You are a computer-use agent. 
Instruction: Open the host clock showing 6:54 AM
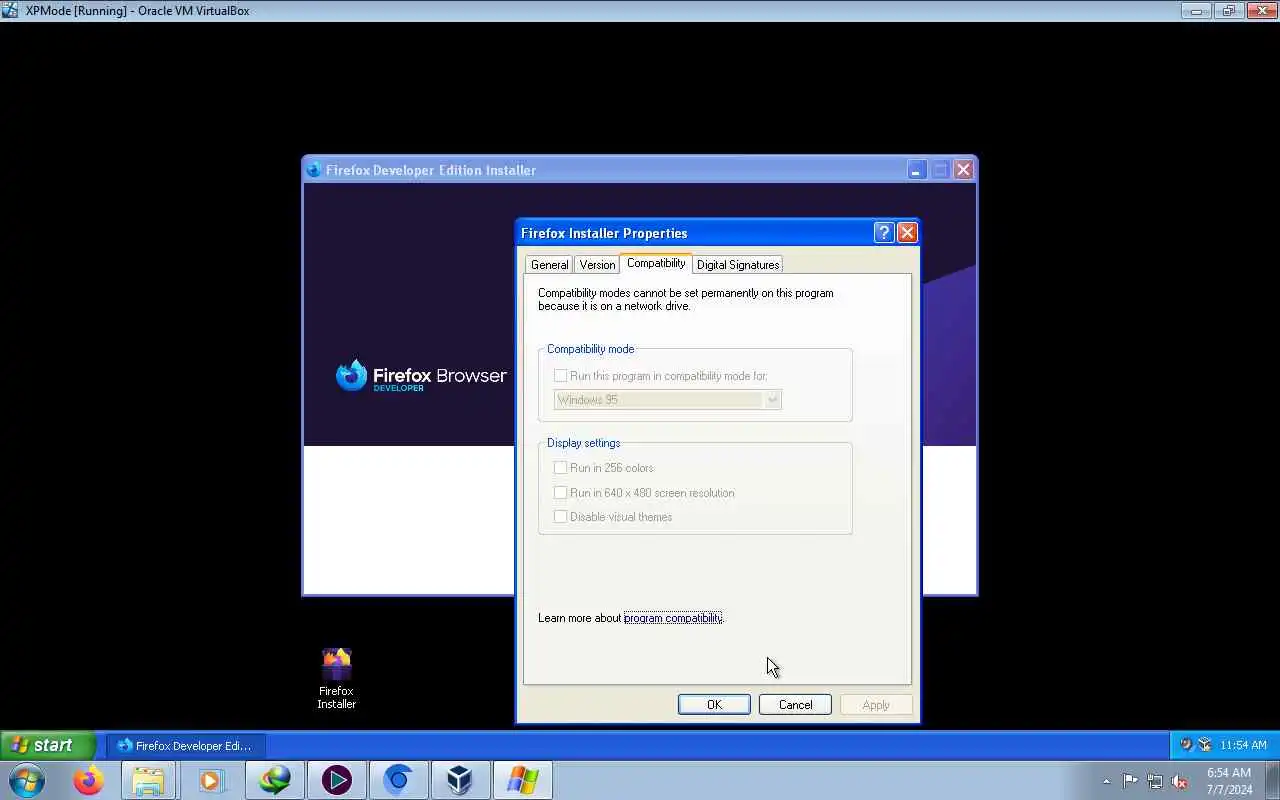pos(1228,781)
